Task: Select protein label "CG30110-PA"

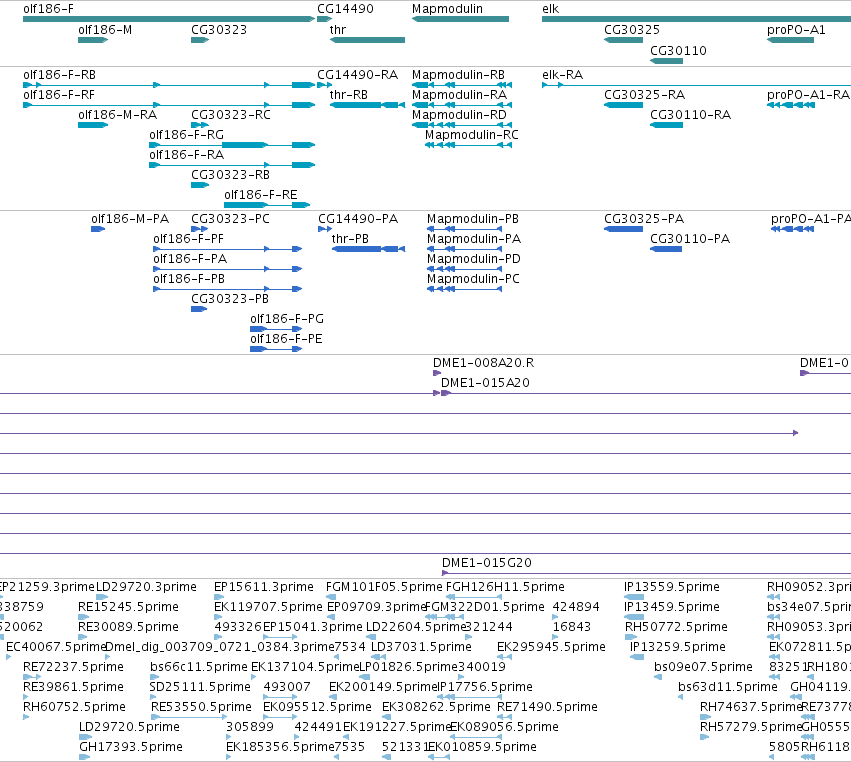Action: 690,239
